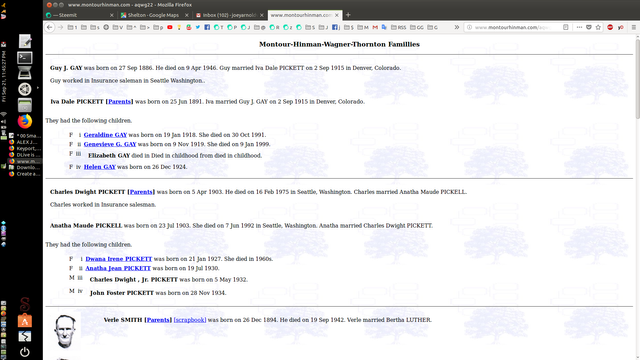Switch to the 'Create a...' window entry
The image size is (640, 360).
[x=25, y=174]
